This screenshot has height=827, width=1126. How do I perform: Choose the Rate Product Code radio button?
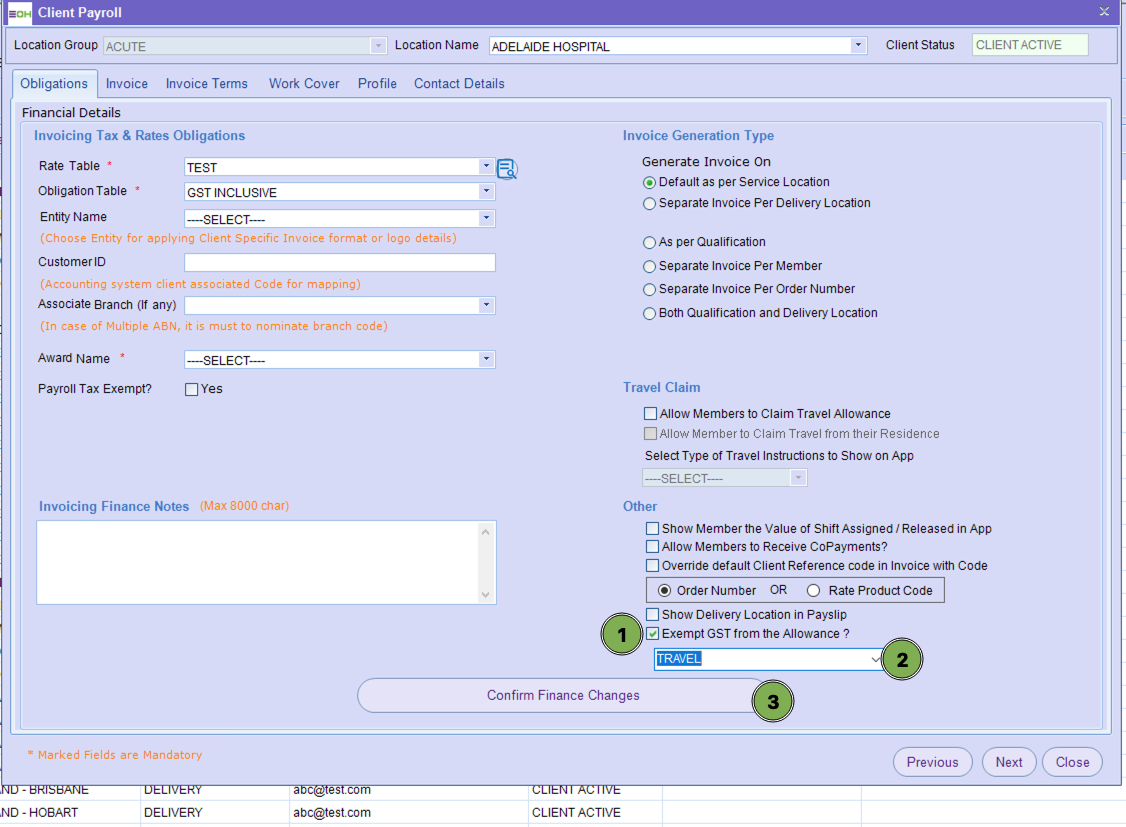[814, 591]
